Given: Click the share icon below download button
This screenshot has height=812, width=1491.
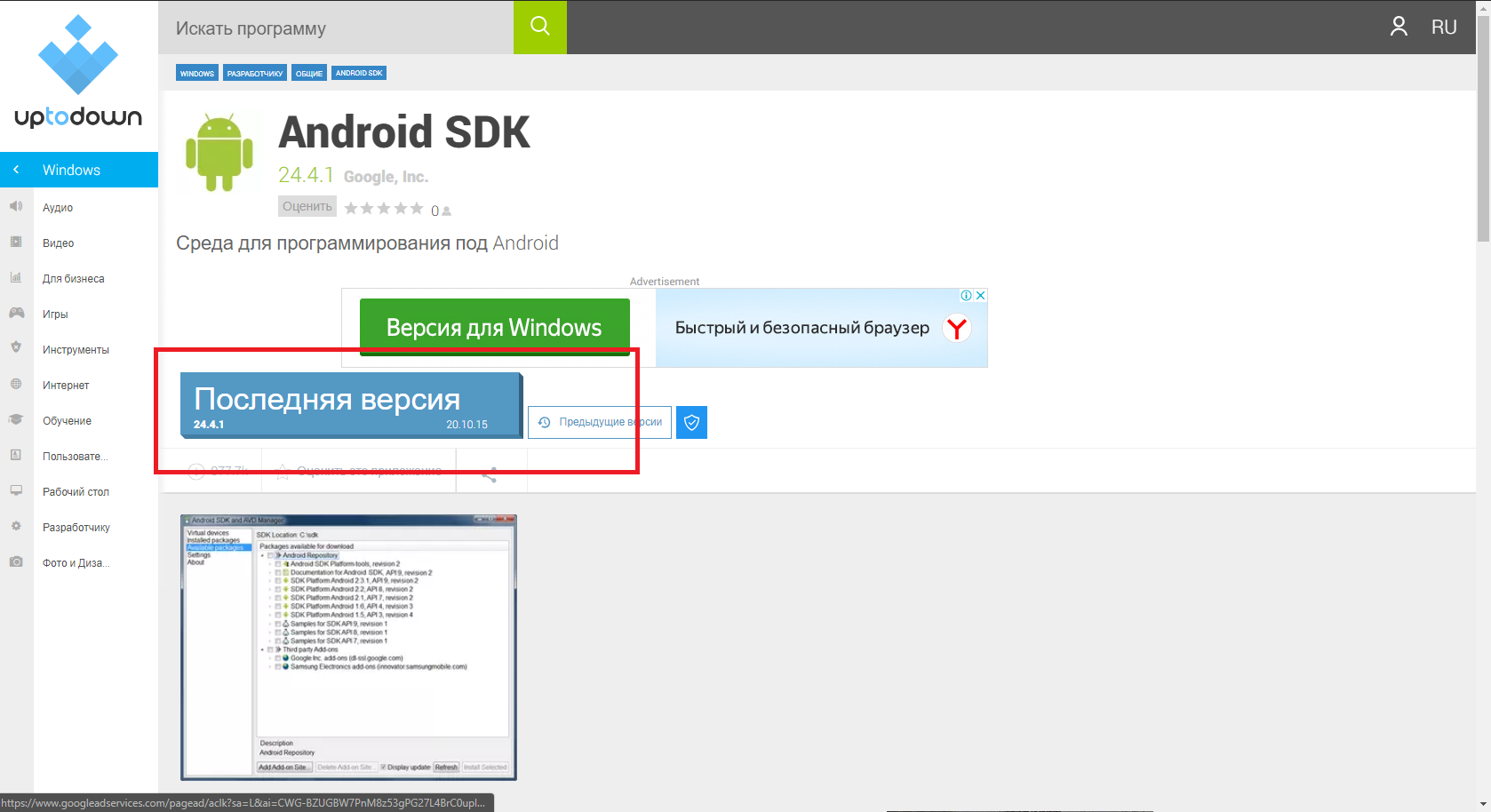Looking at the screenshot, I should click(490, 474).
